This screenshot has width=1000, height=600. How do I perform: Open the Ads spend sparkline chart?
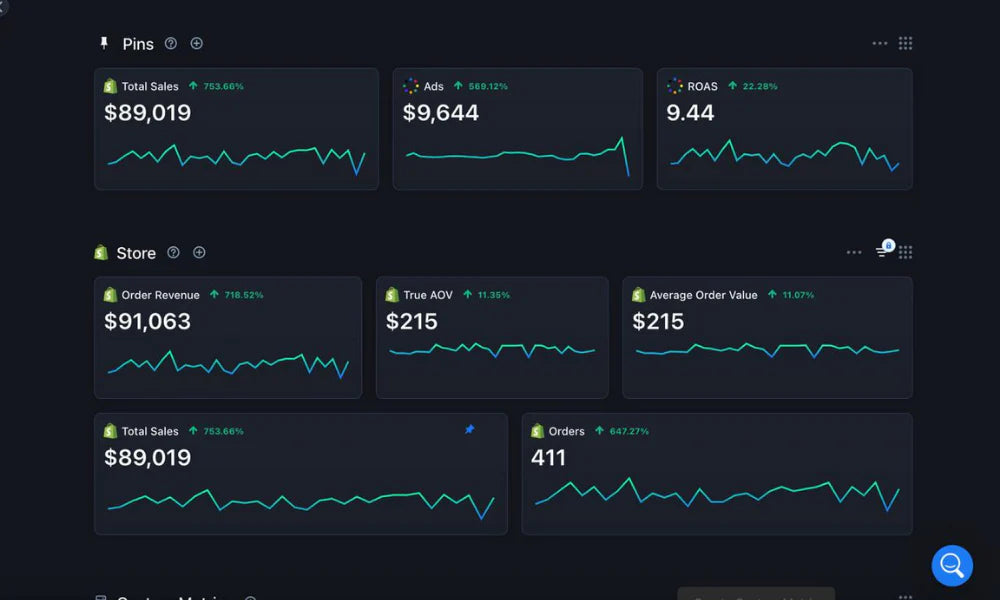pyautogui.click(x=517, y=156)
